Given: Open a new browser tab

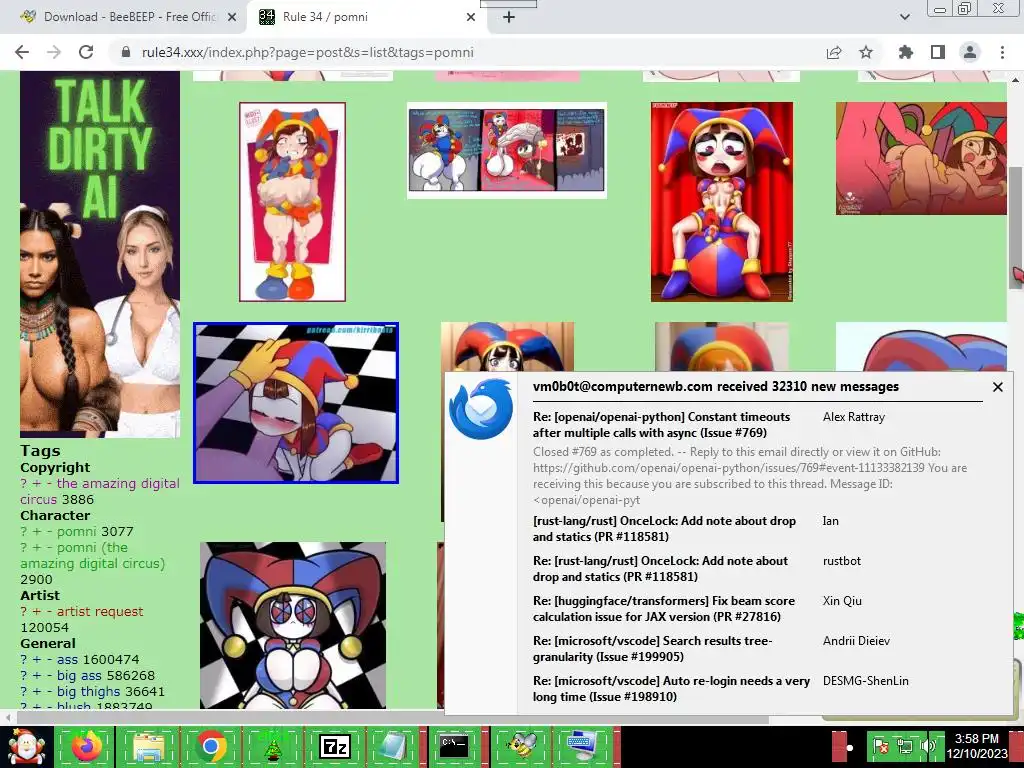Looking at the screenshot, I should click(509, 17).
